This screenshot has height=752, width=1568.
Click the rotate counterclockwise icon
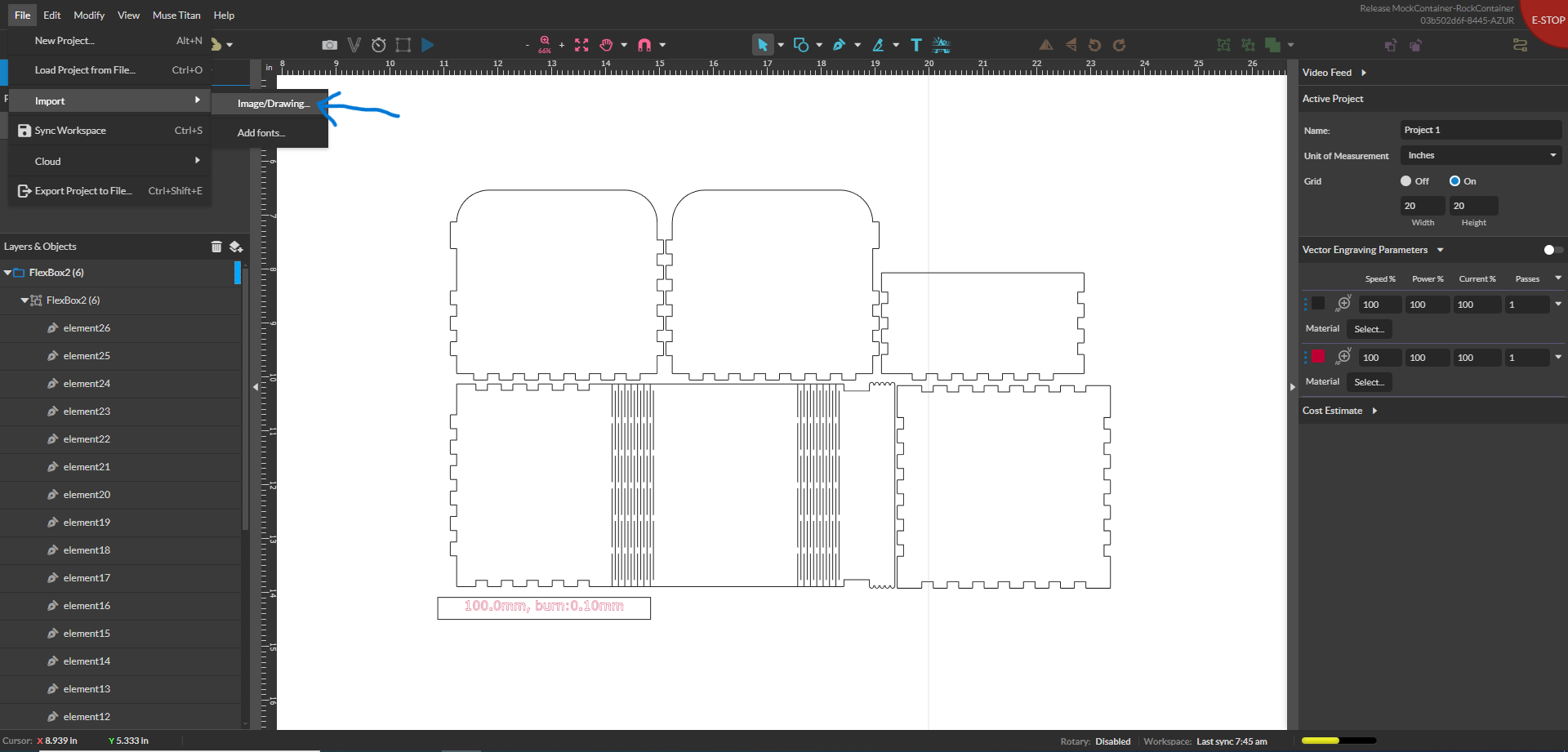pos(1095,45)
